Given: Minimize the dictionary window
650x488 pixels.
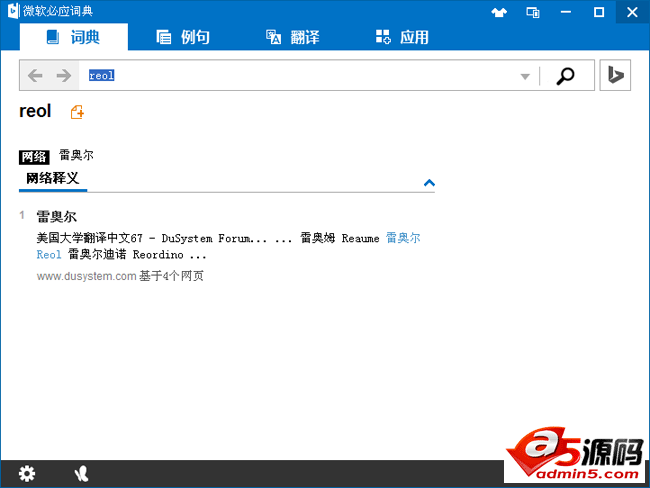Looking at the screenshot, I should coord(566,12).
